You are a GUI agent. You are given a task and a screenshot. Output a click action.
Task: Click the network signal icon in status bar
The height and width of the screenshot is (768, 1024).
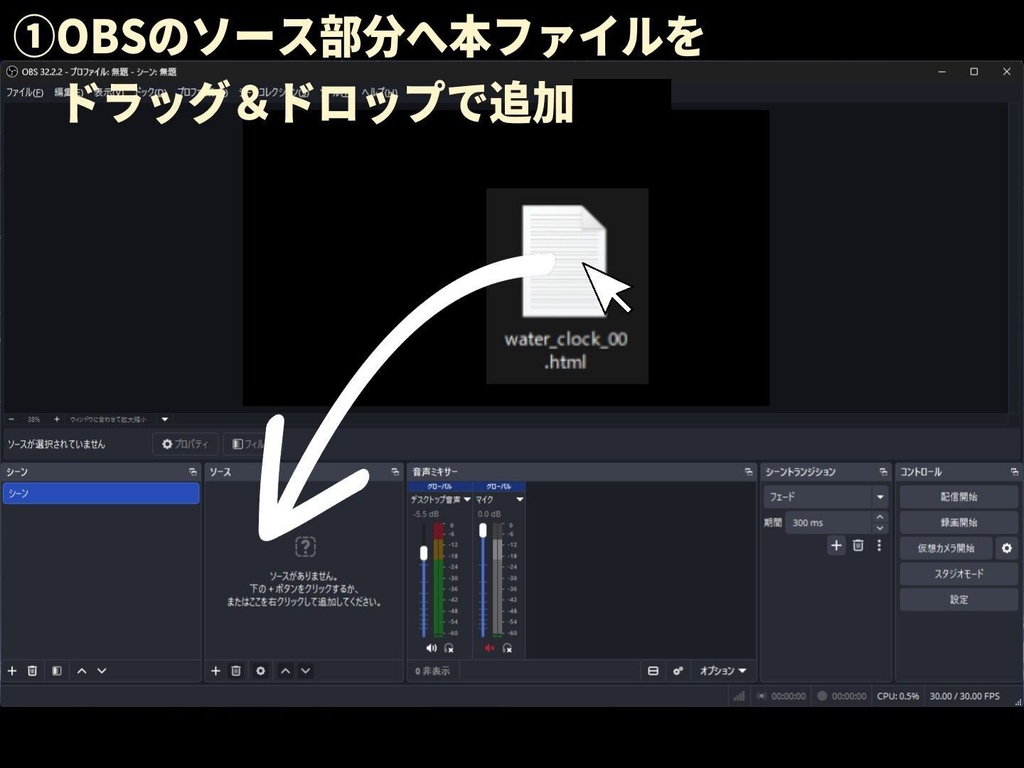coord(739,696)
